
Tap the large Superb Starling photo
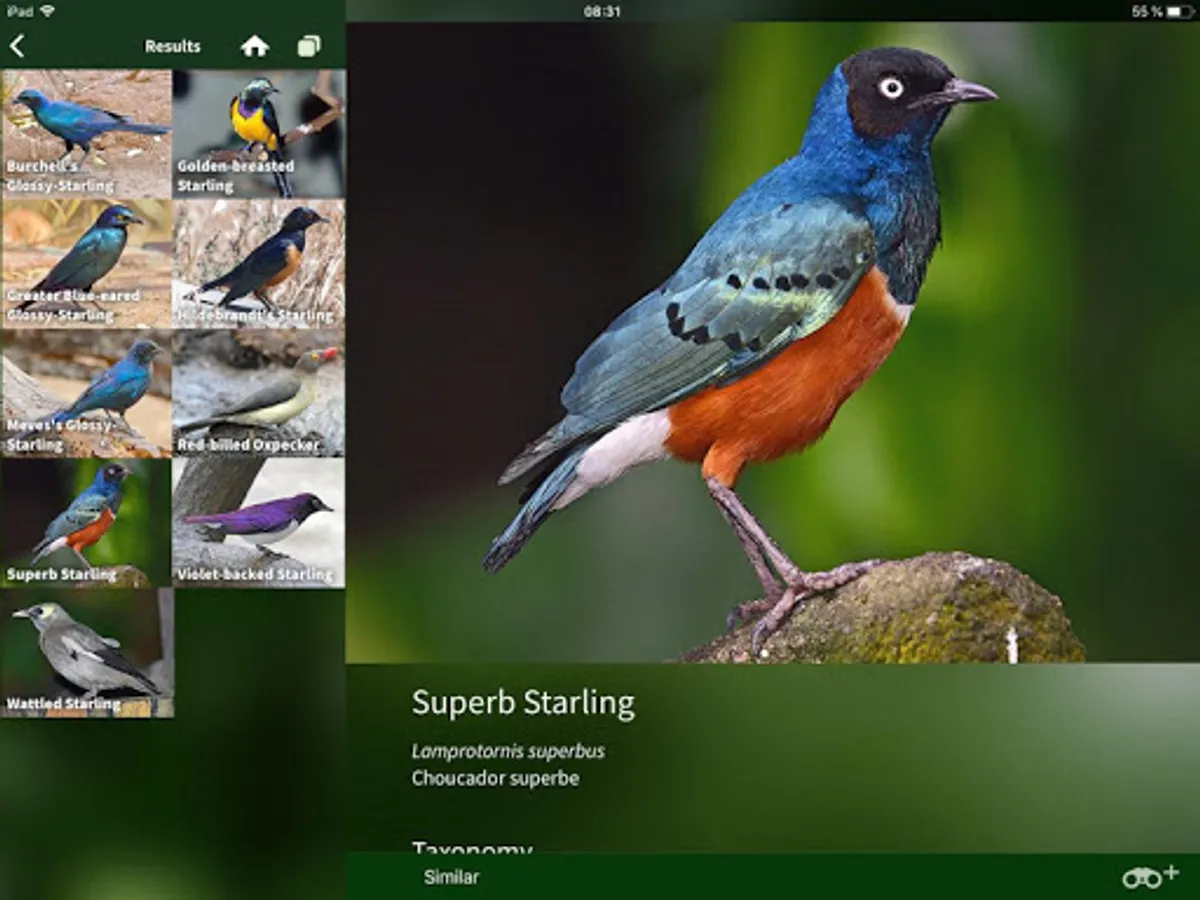click(x=773, y=342)
